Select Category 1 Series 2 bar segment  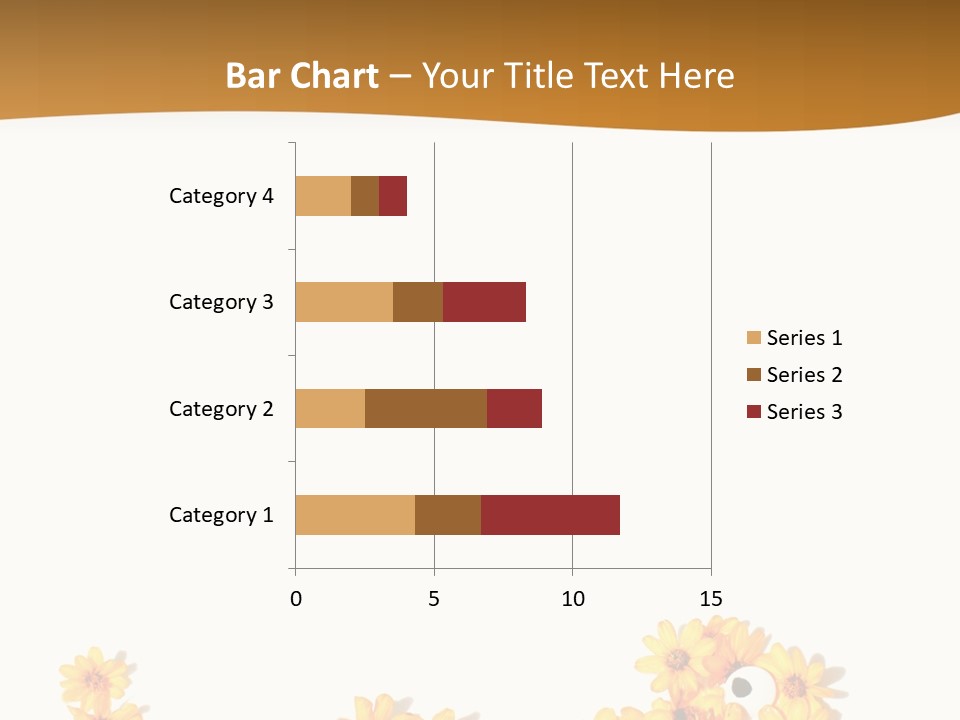click(447, 515)
